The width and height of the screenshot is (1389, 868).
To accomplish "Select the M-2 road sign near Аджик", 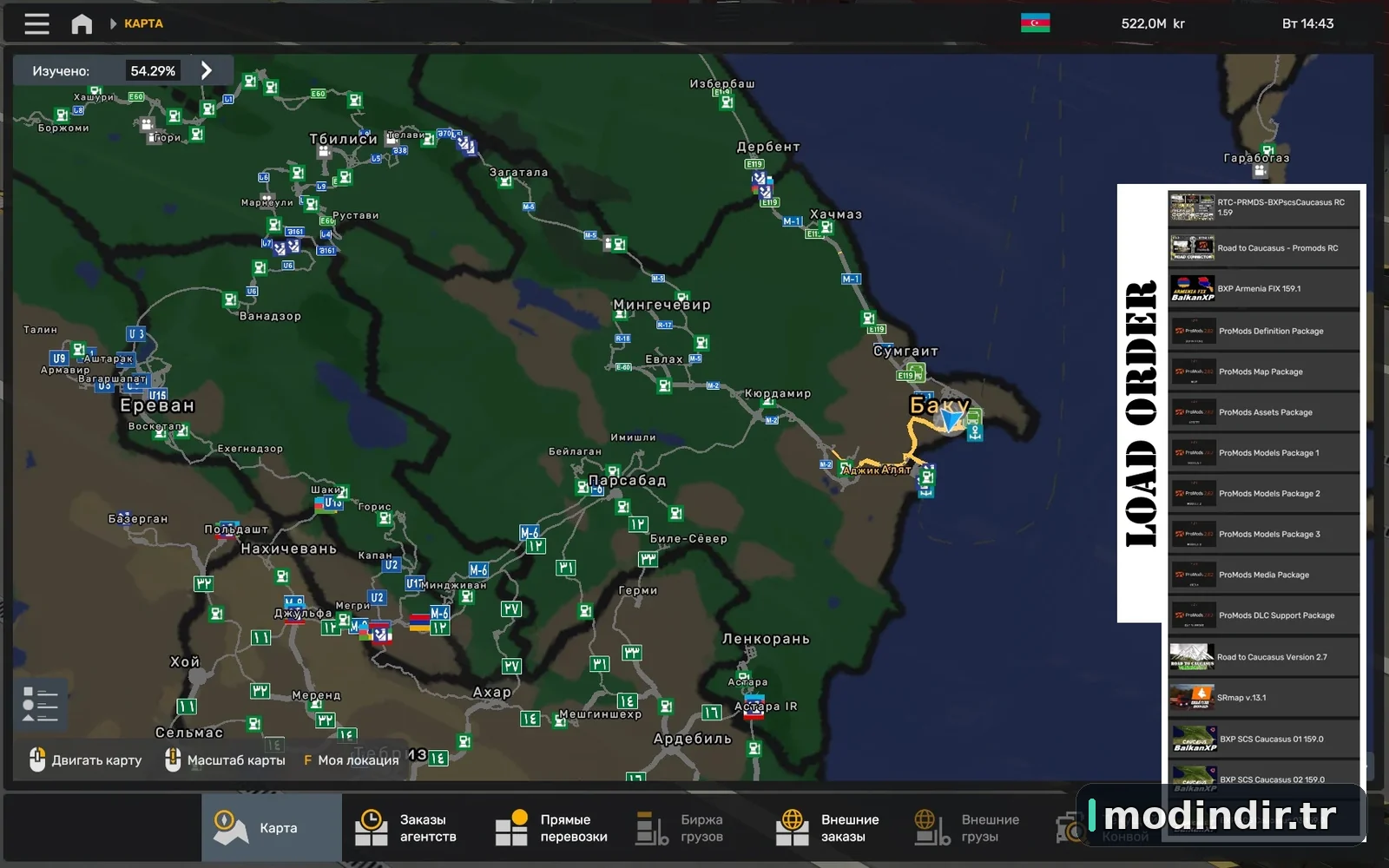I will click(826, 465).
